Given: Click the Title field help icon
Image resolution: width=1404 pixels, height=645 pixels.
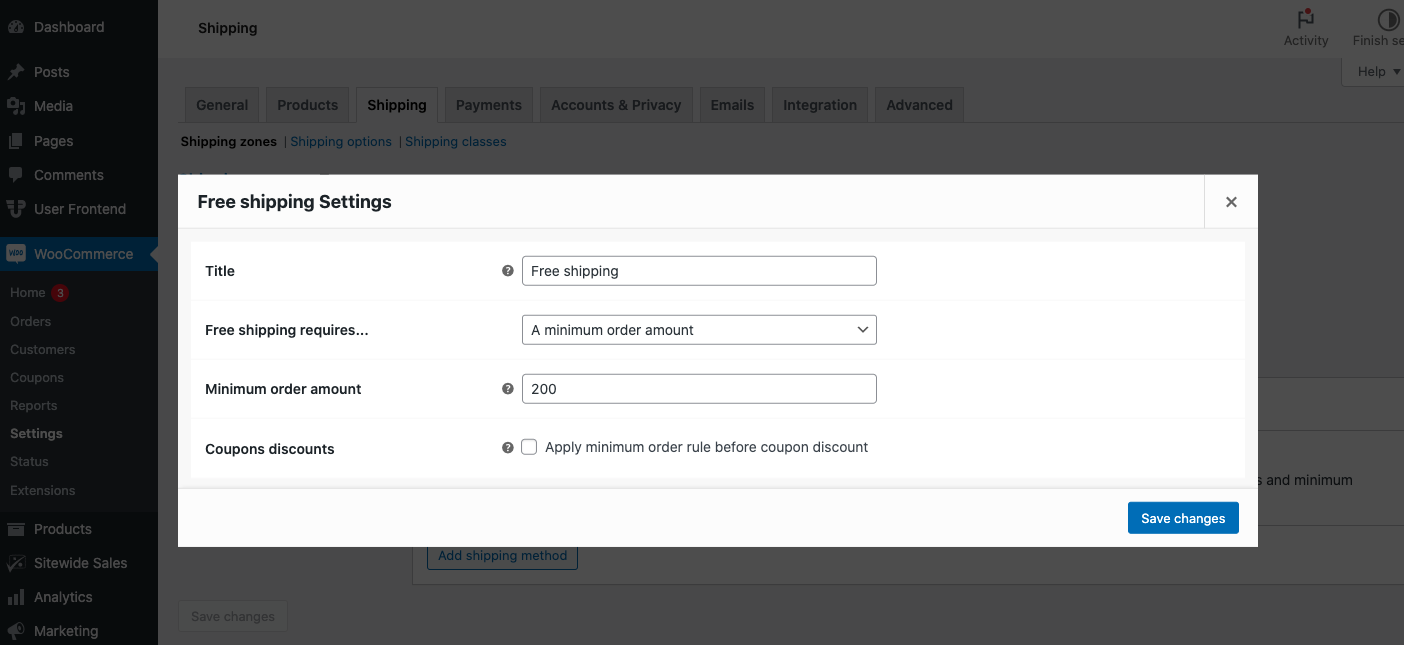Looking at the screenshot, I should pos(507,270).
